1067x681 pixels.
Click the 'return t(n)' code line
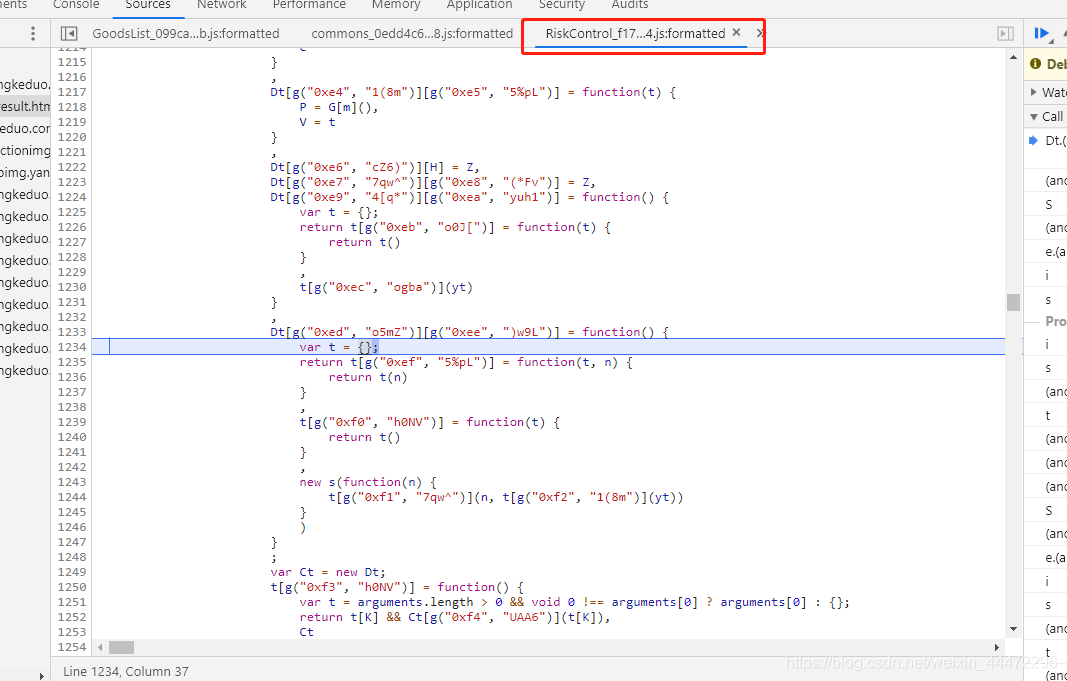[367, 377]
